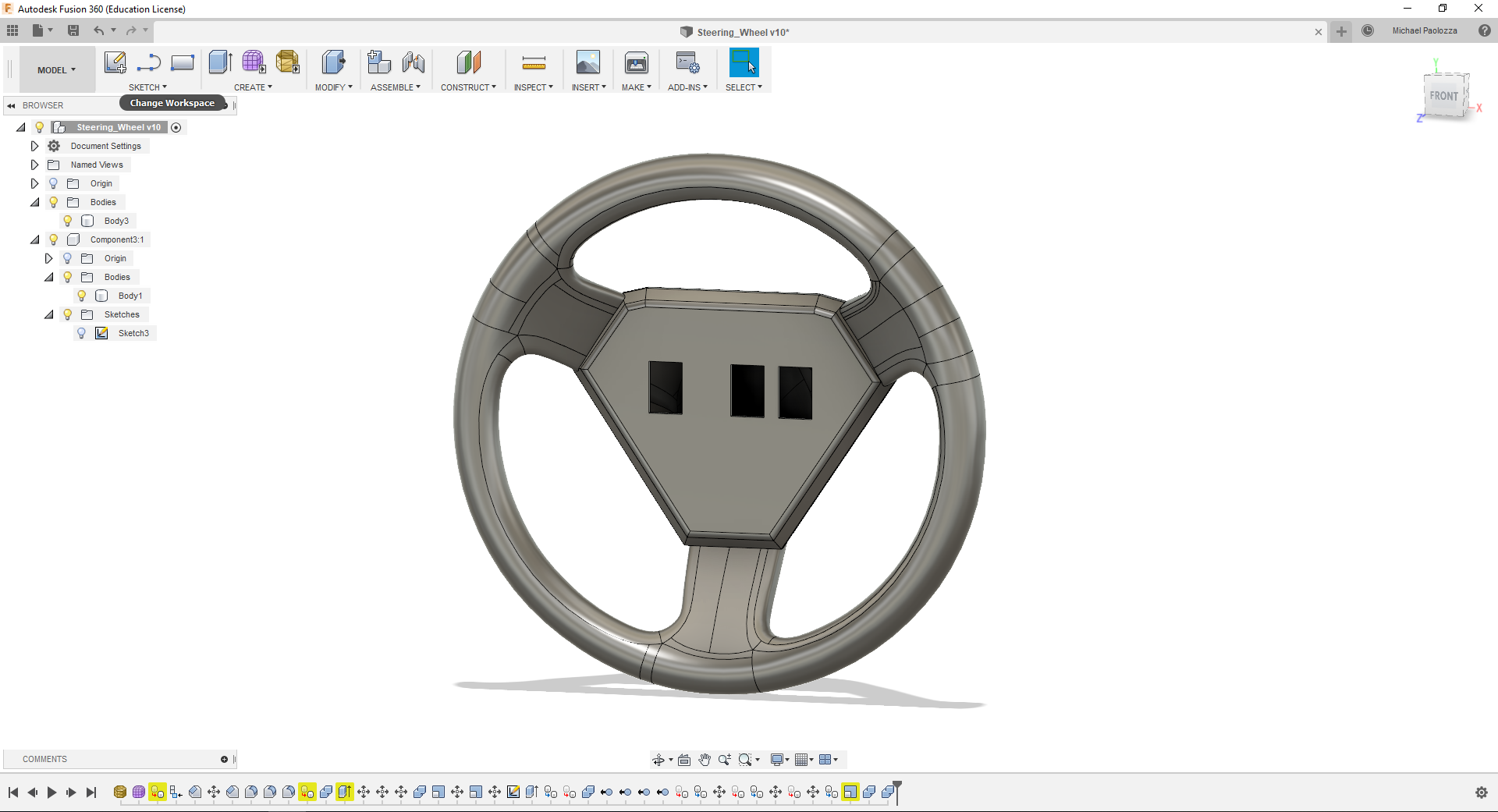Click the Joint tool icon
1498x812 pixels.
coord(414,62)
